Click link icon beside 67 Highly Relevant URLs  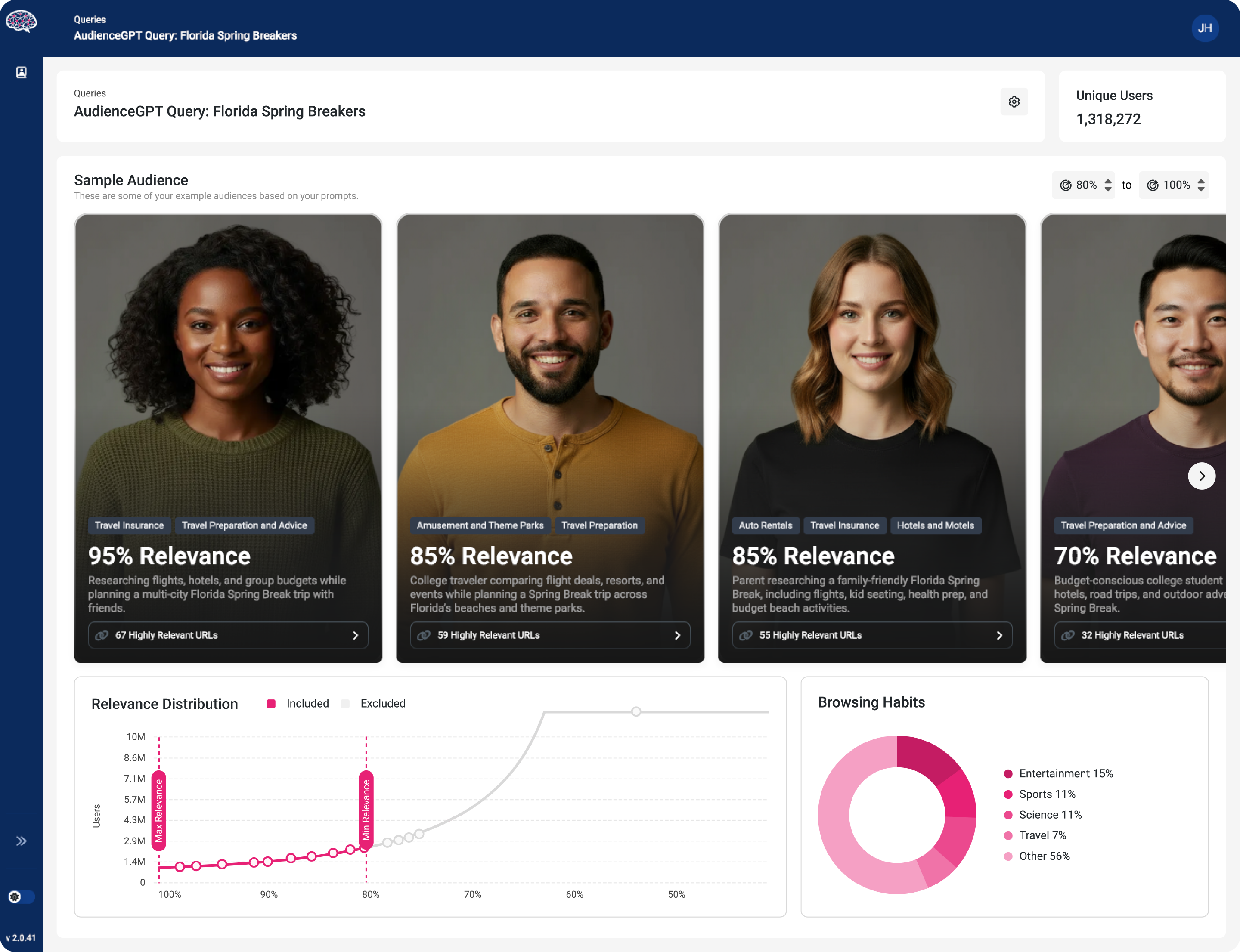pyautogui.click(x=102, y=635)
